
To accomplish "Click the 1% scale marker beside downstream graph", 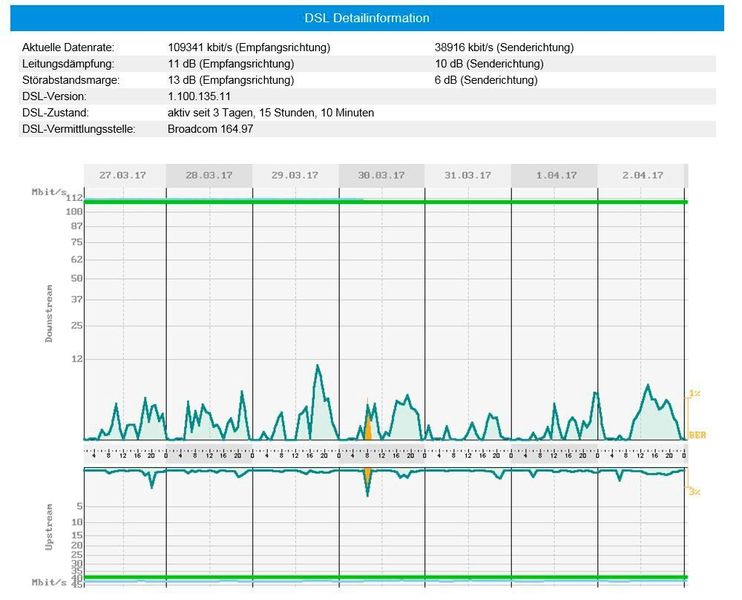I will point(696,395).
